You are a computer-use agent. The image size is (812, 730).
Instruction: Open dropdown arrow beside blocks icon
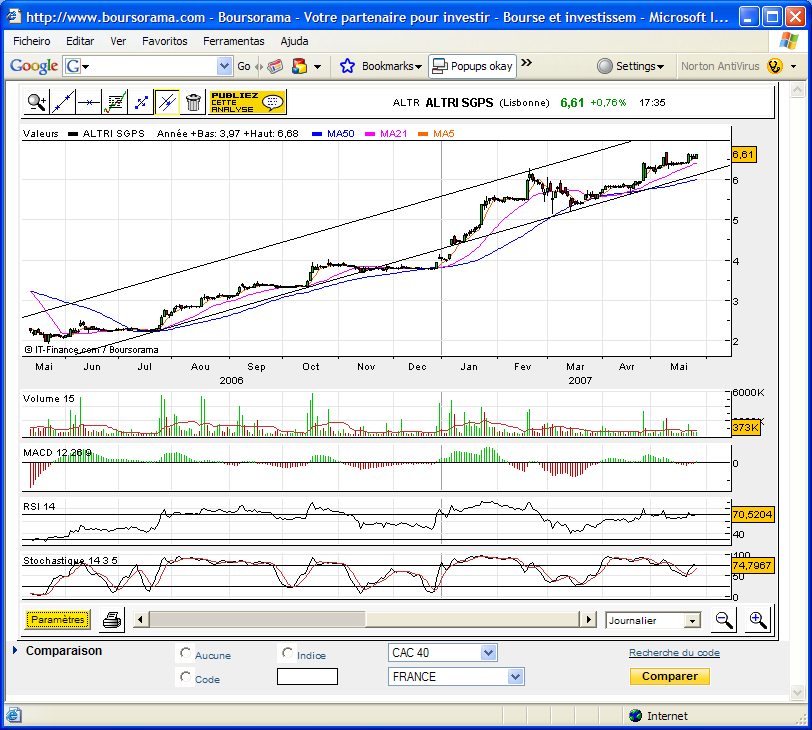coord(317,67)
